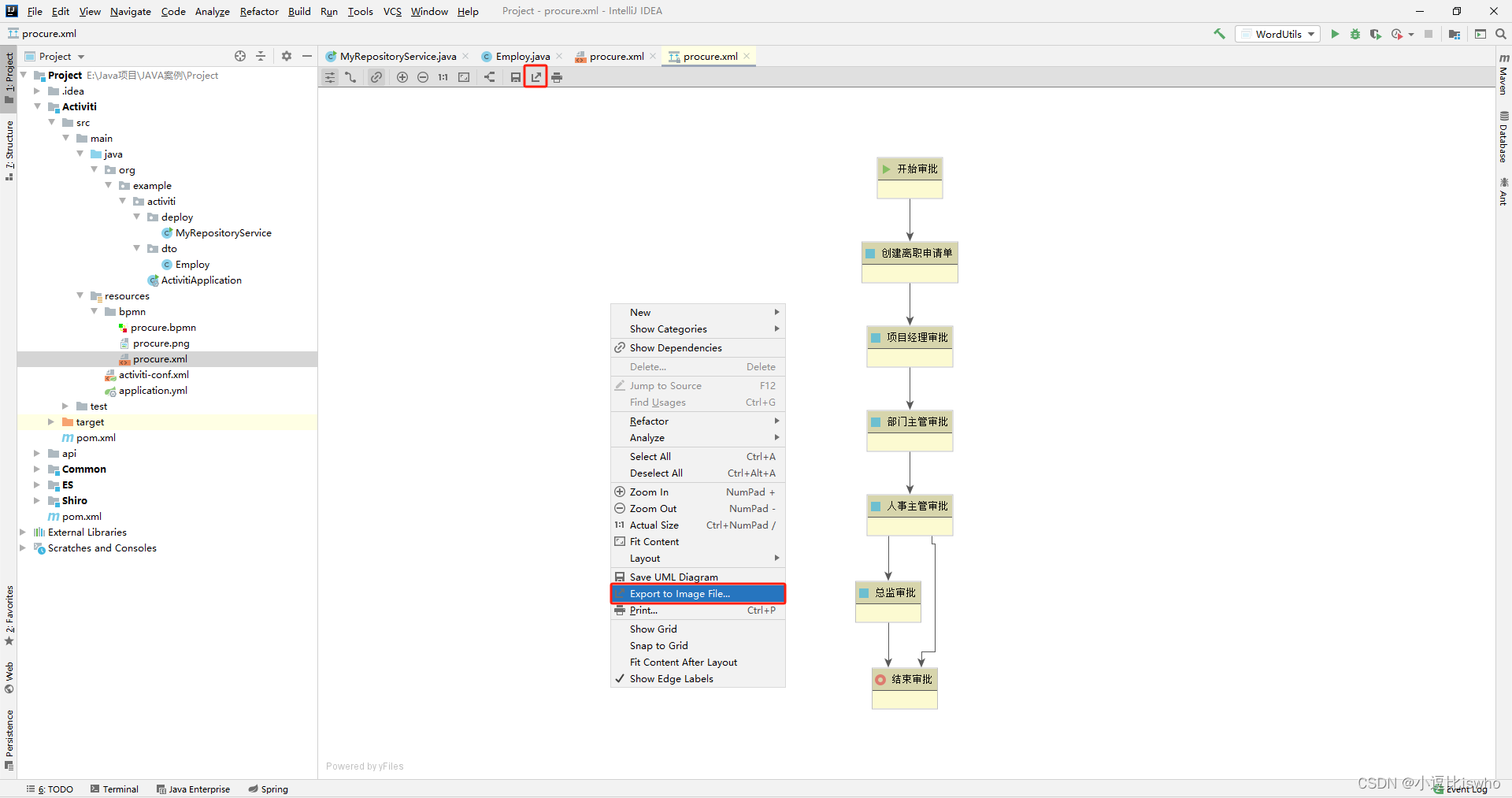Screen dimensions: 1512x798
Task: Open the Terminal tool window
Action: click(x=114, y=789)
